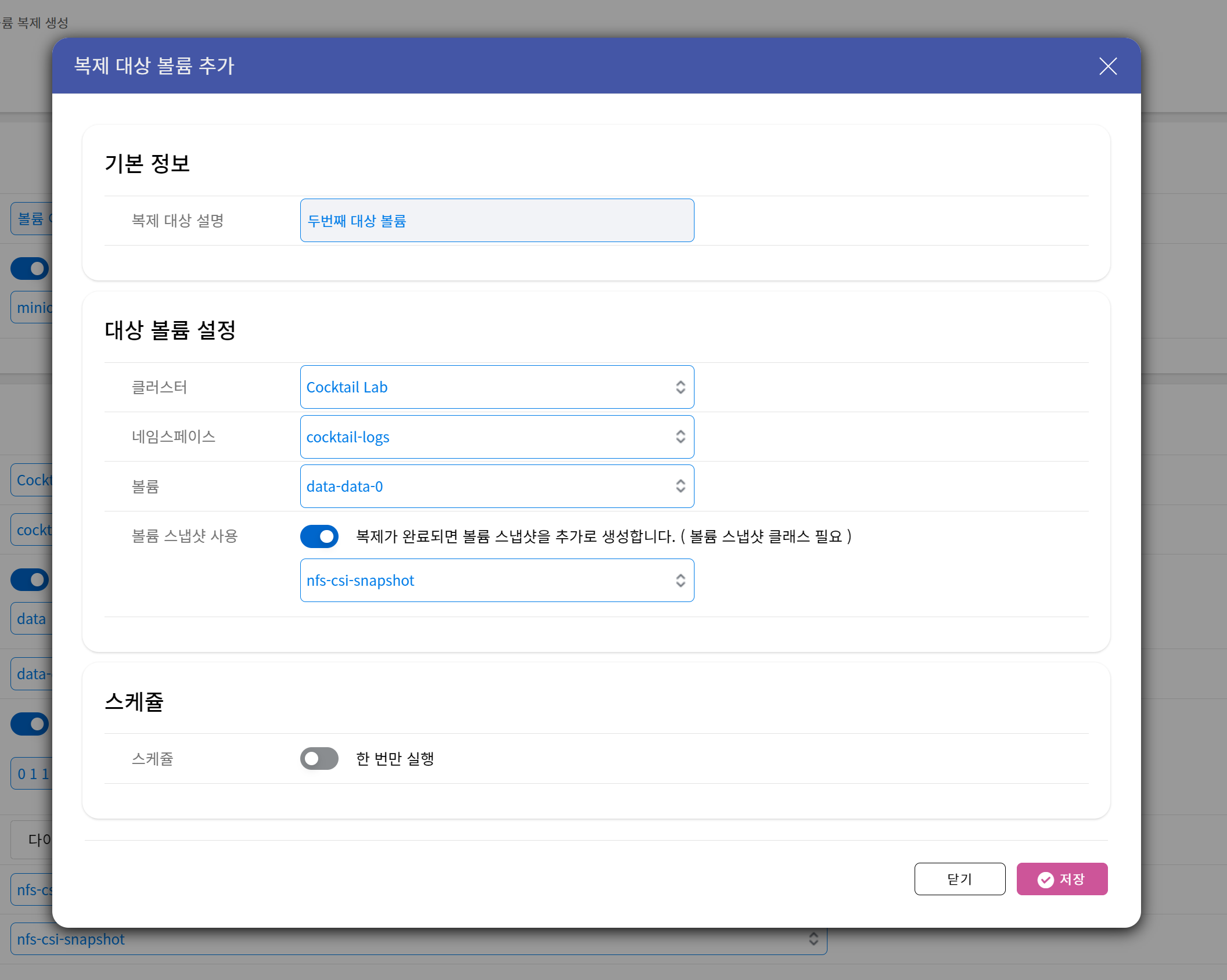
Task: Toggle the first background switch on the left
Action: click(x=30, y=269)
